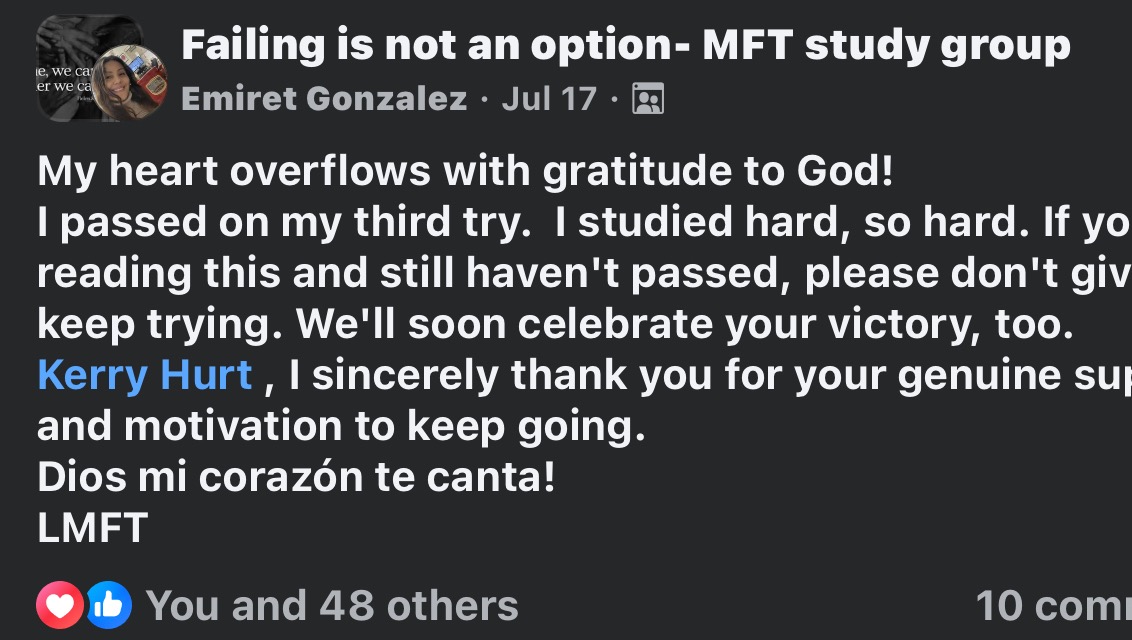Open Emiret Gonzalez's circular profile picture
This screenshot has width=1132, height=640.
click(x=130, y=82)
